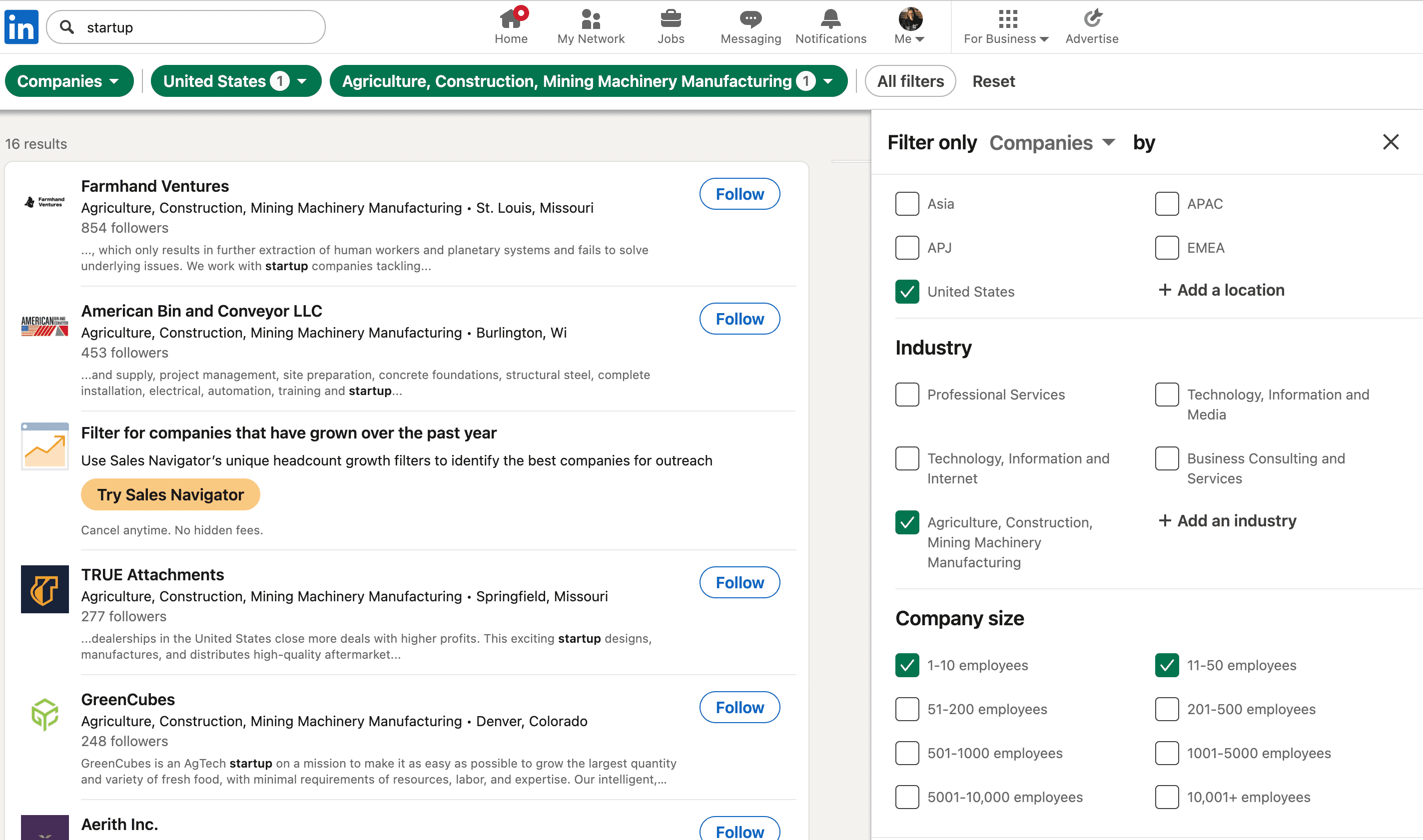This screenshot has height=840, width=1423.
Task: Uncheck the United States location checkbox
Action: point(906,292)
